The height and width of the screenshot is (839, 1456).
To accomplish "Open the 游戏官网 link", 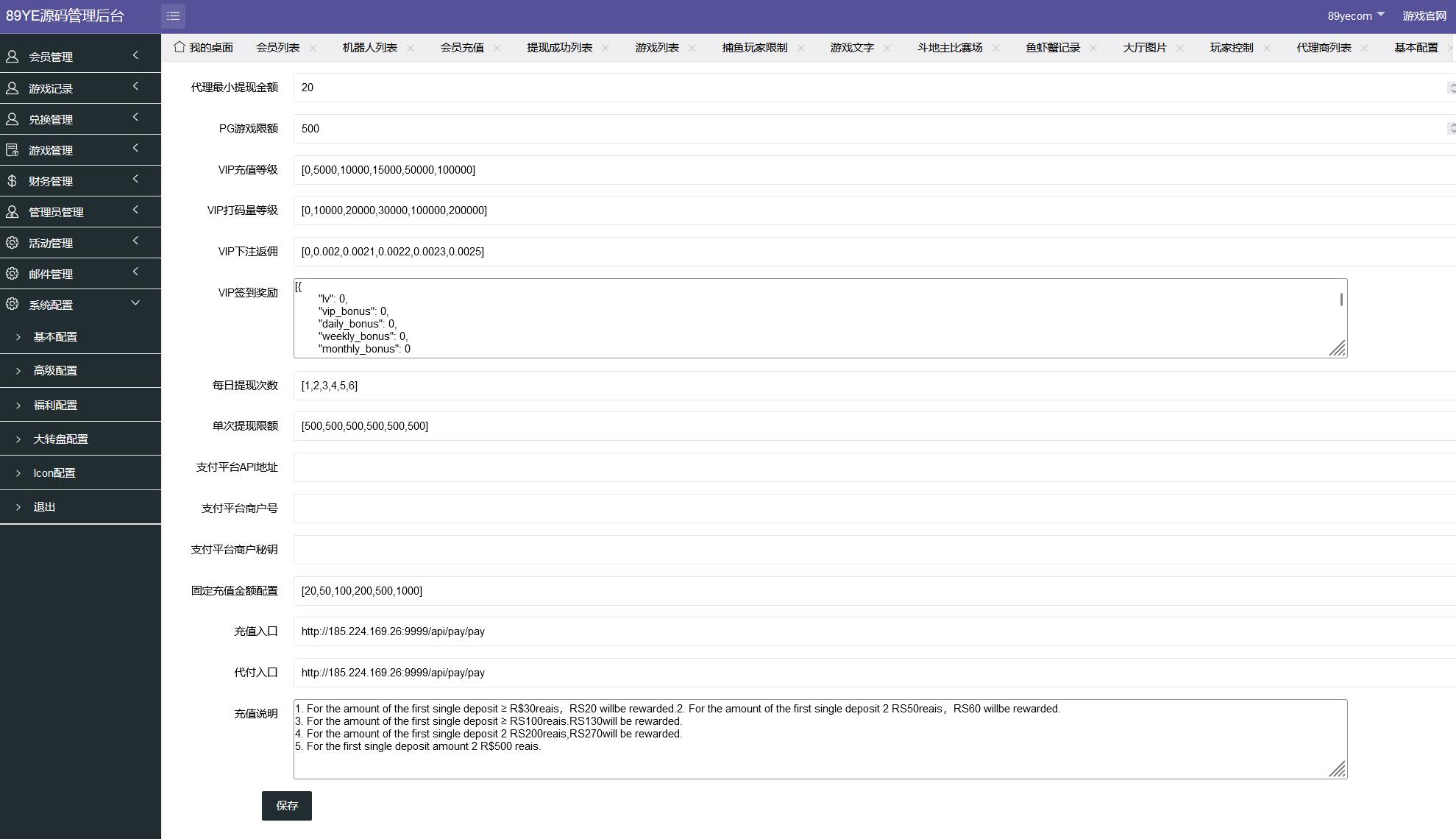I will pyautogui.click(x=1424, y=15).
